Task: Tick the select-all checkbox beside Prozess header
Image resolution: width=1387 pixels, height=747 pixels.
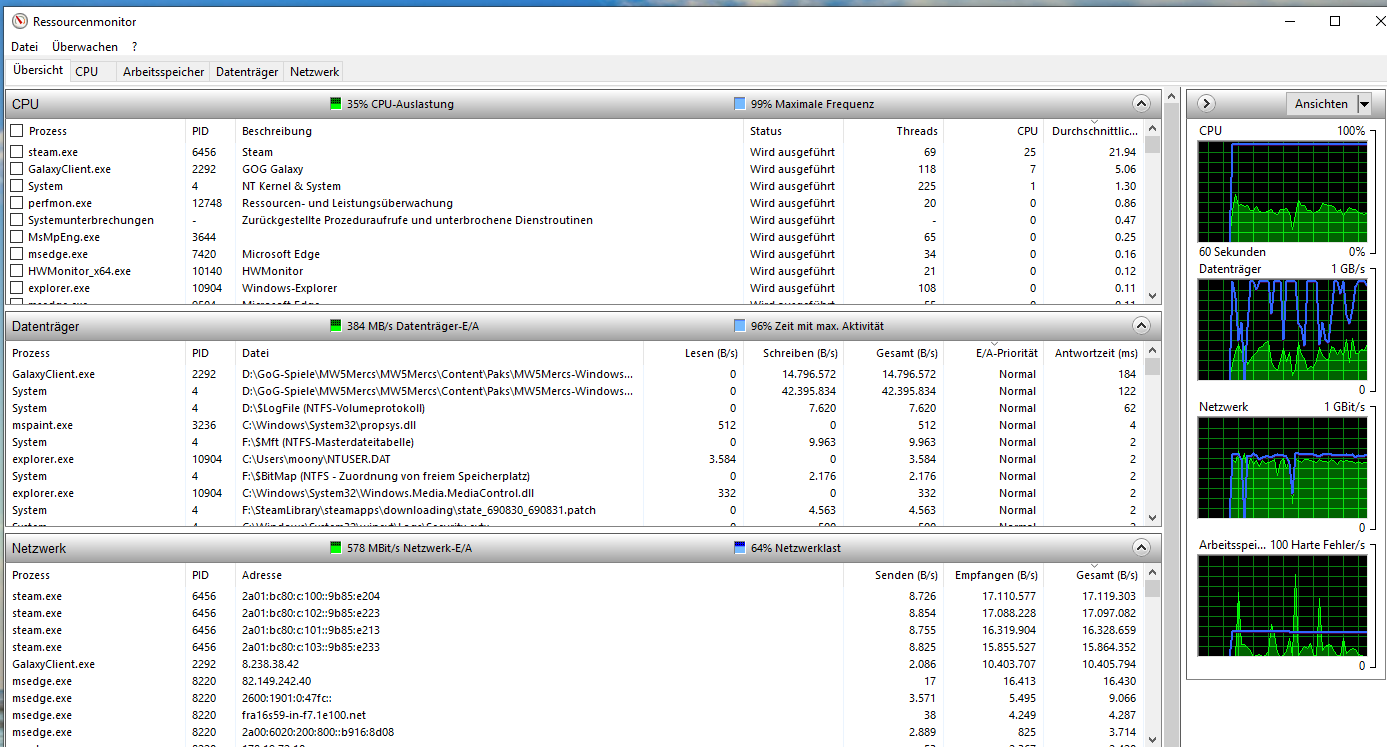Action: click(17, 131)
